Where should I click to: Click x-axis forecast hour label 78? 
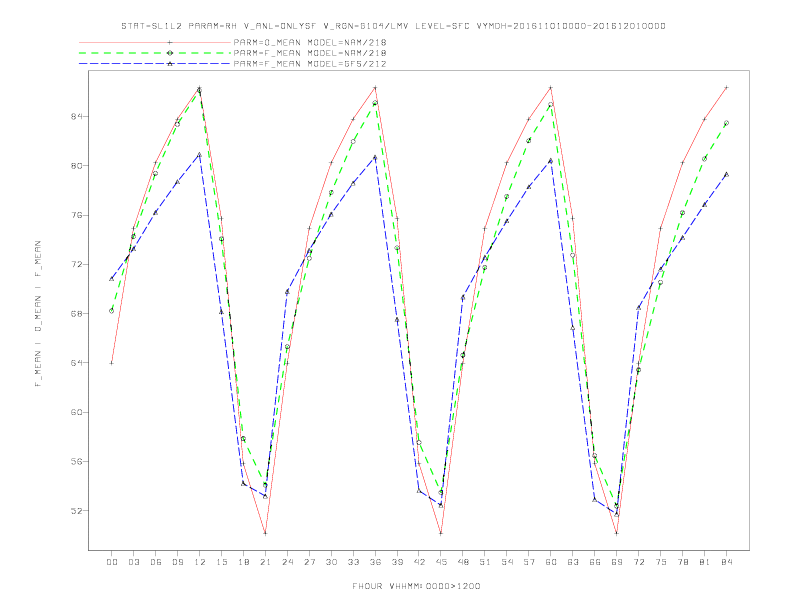[x=682, y=562]
